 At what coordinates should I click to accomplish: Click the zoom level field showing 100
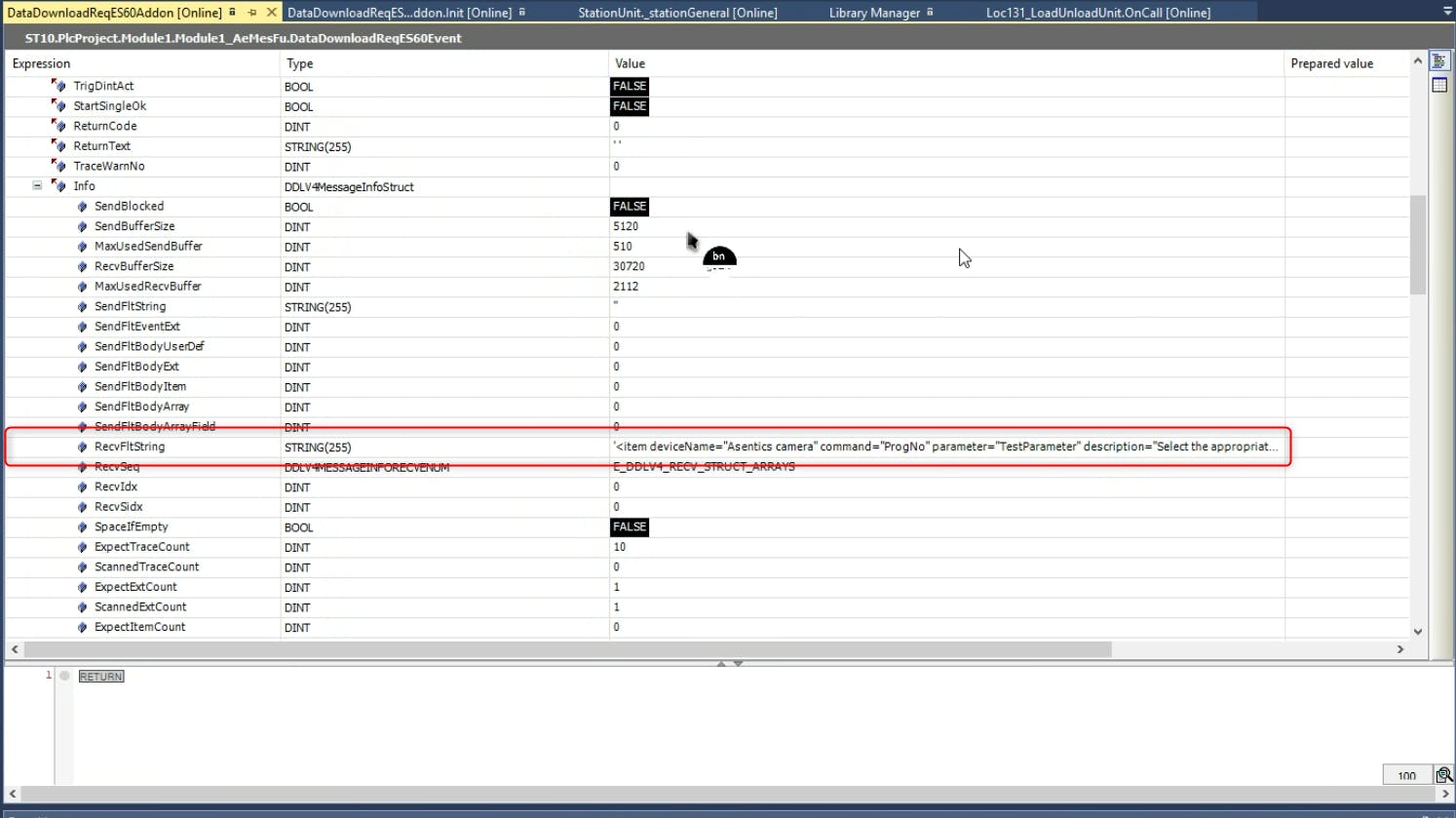point(1406,775)
